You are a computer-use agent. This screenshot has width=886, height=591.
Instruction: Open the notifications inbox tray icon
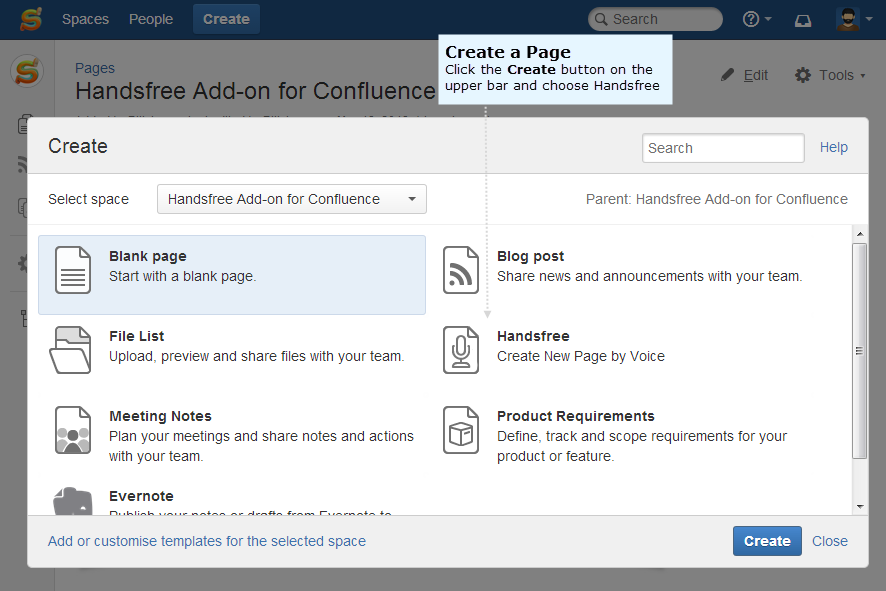point(803,21)
